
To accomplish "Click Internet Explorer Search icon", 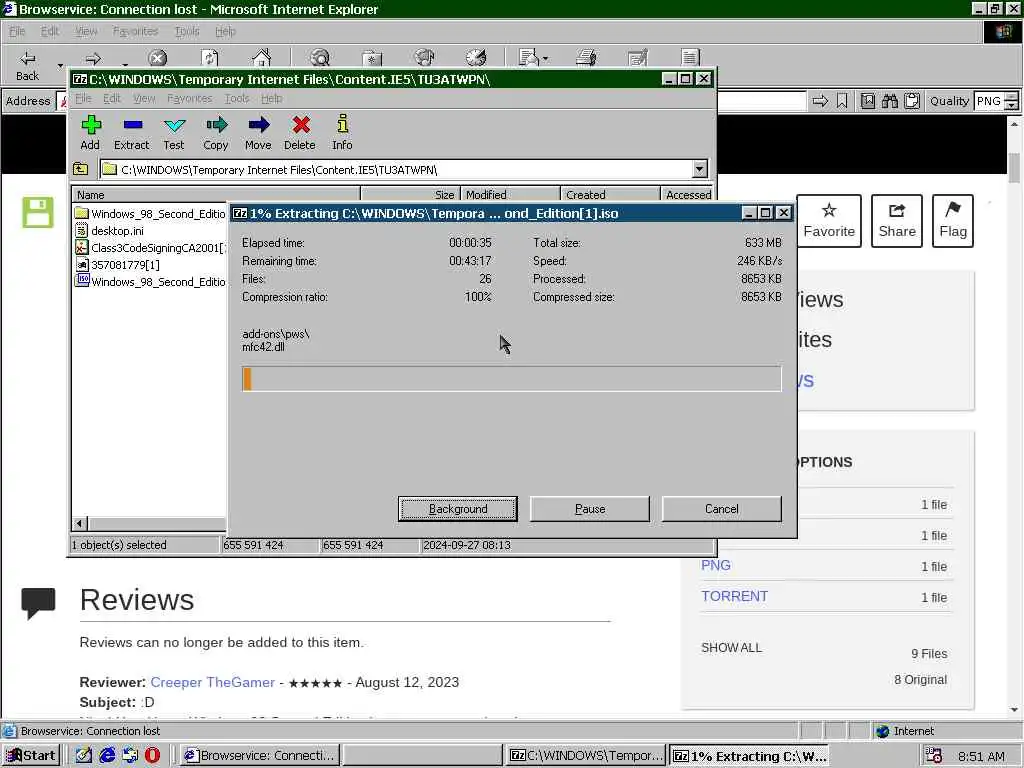I will click(x=320, y=59).
